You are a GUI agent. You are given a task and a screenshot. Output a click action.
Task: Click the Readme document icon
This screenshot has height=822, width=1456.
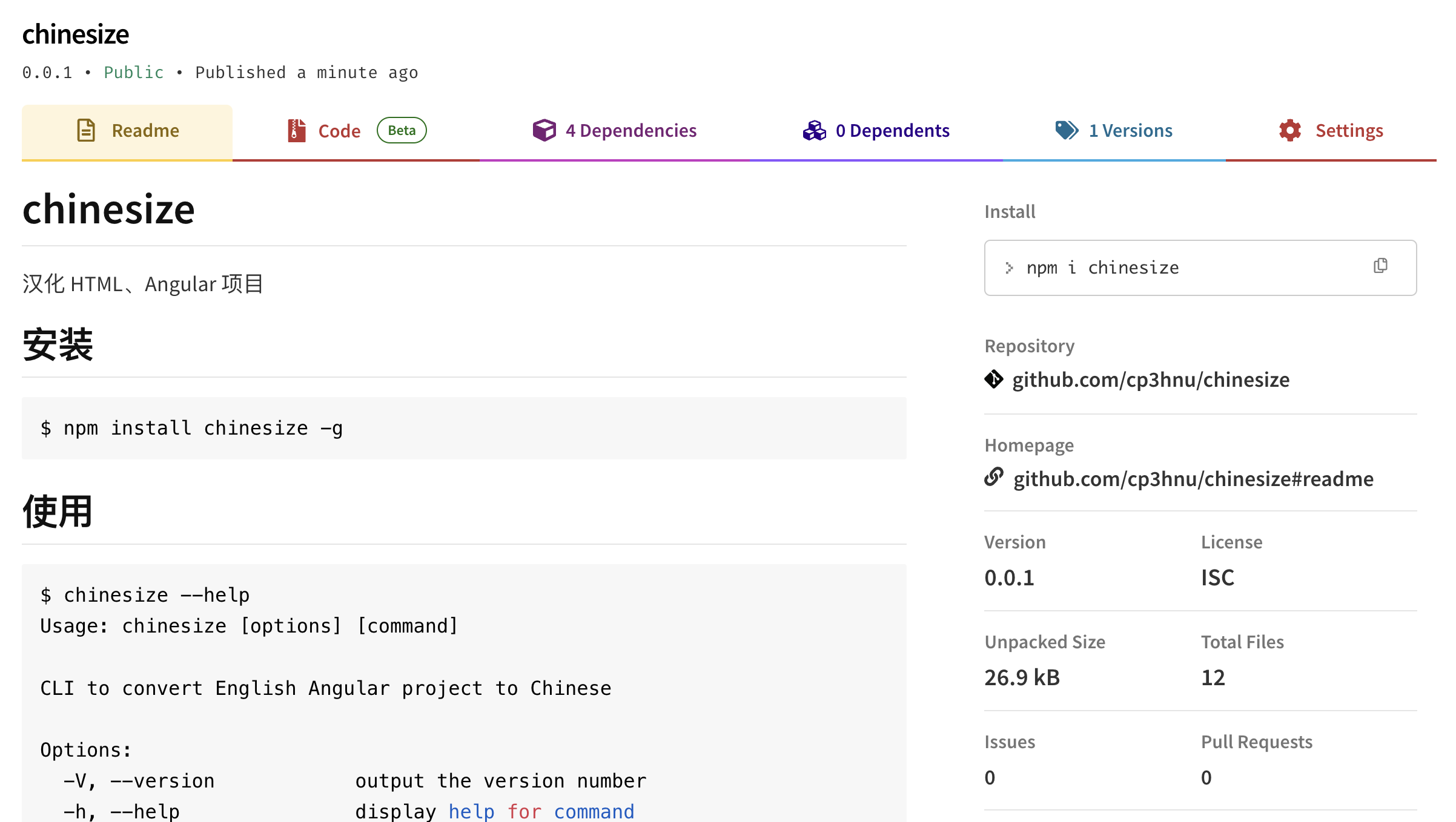click(x=86, y=130)
